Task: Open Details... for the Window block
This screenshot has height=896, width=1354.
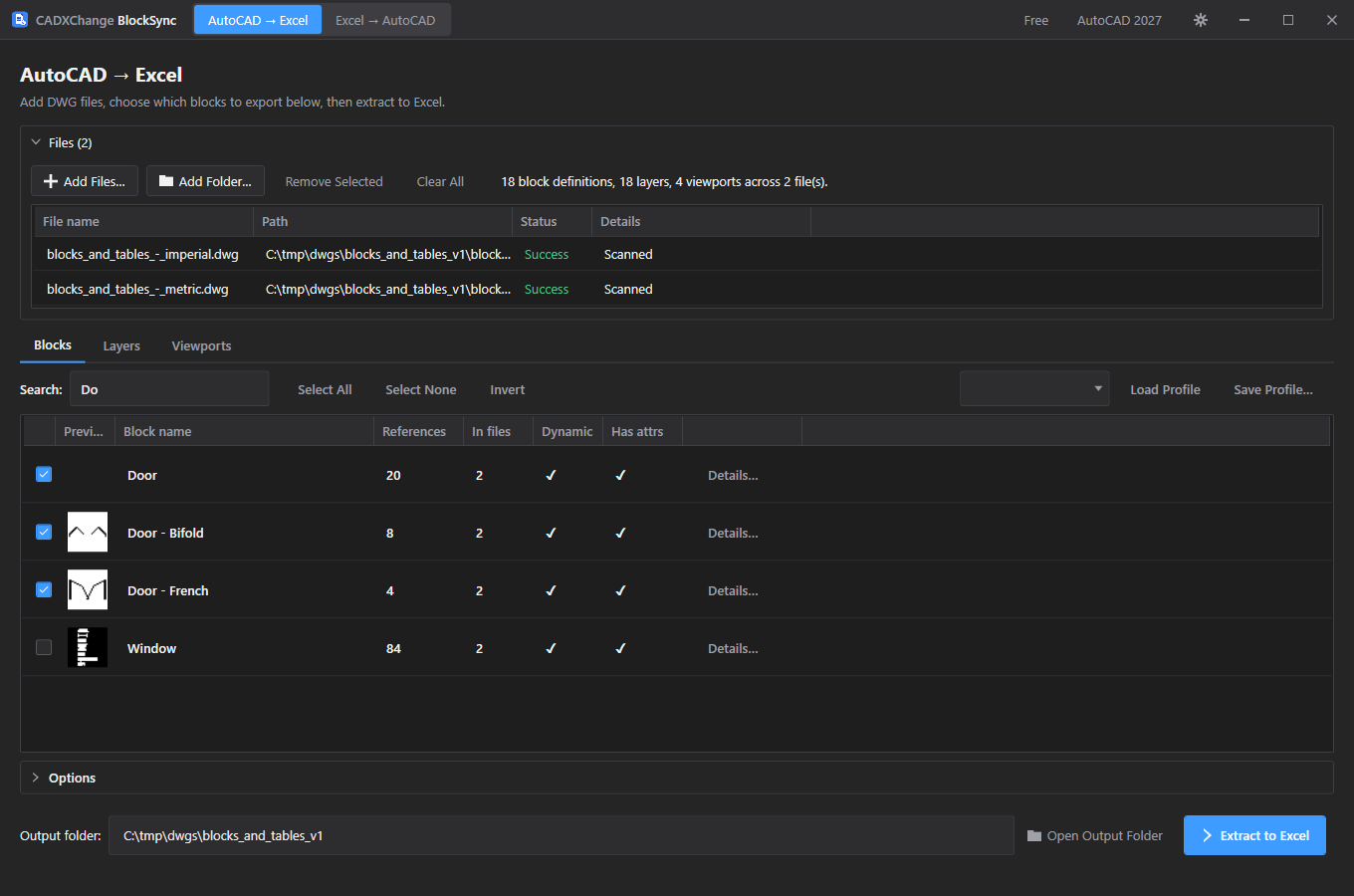Action: tap(733, 648)
